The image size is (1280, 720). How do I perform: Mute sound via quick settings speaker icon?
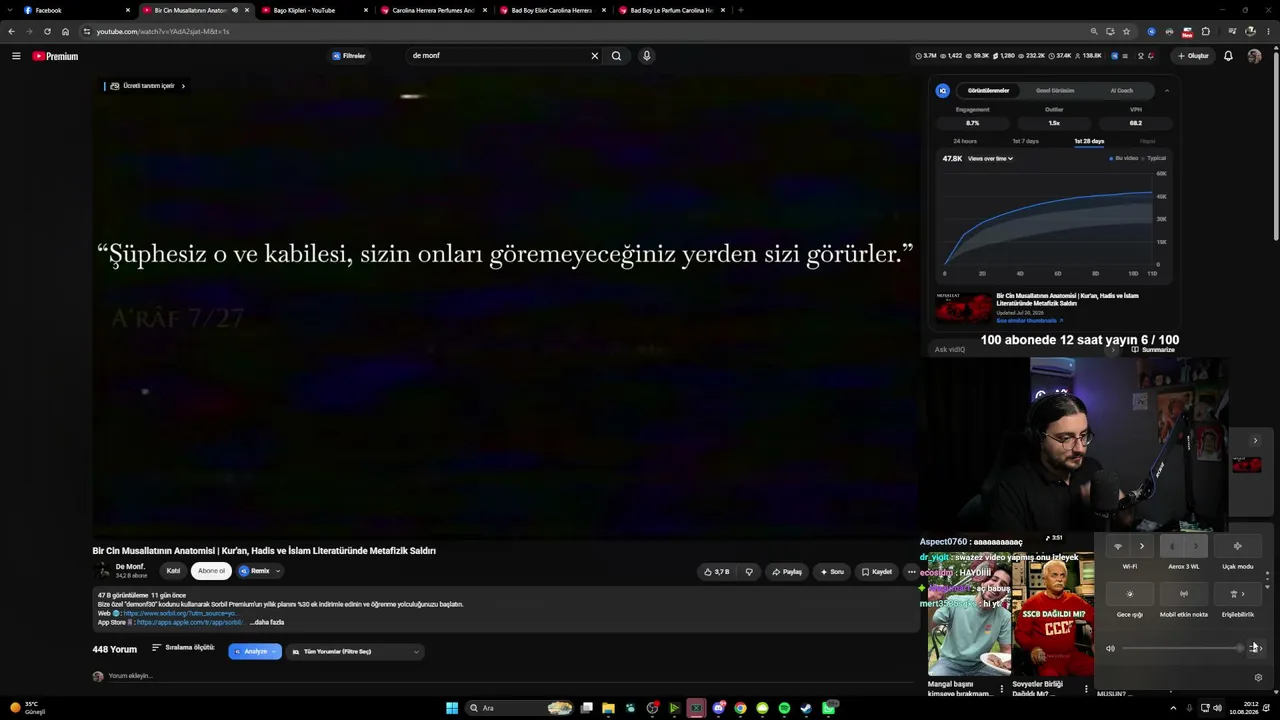(x=1110, y=648)
